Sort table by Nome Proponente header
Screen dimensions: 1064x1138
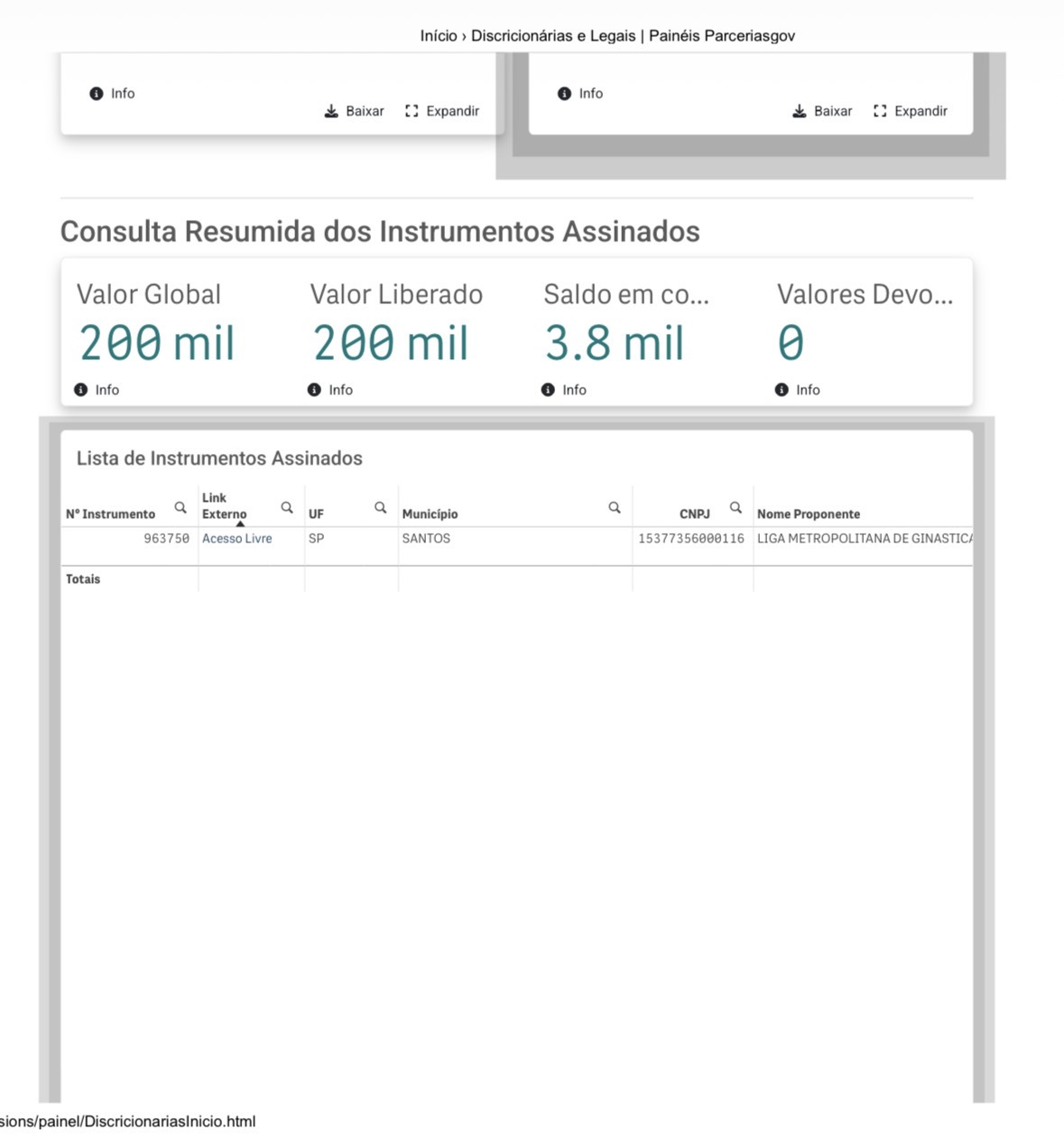[x=809, y=514]
